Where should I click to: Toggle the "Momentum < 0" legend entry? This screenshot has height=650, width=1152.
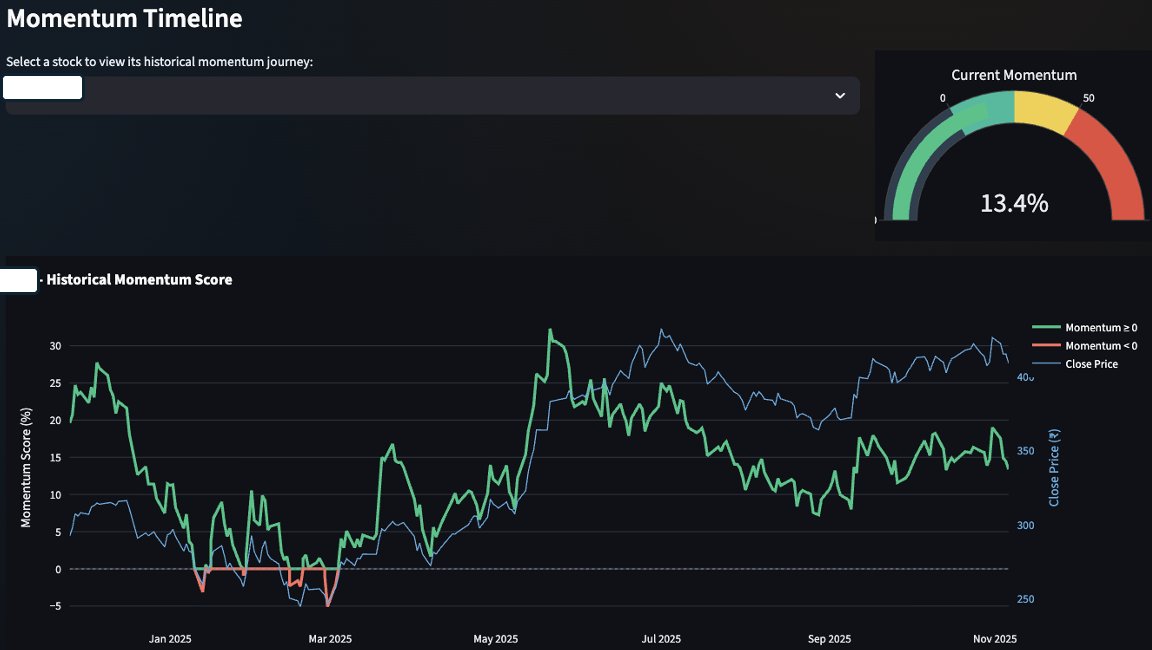1096,345
